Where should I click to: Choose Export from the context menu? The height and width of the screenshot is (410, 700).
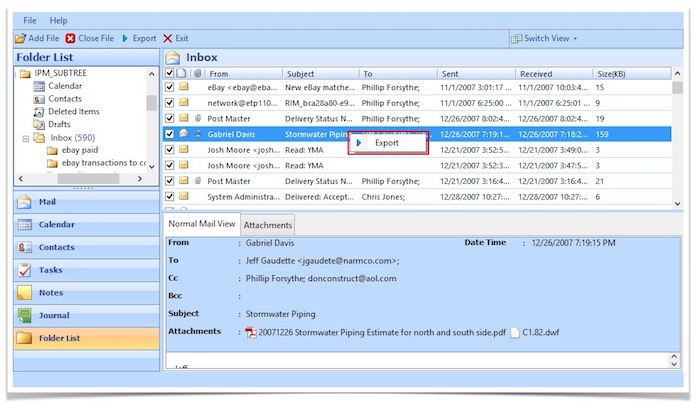[386, 143]
